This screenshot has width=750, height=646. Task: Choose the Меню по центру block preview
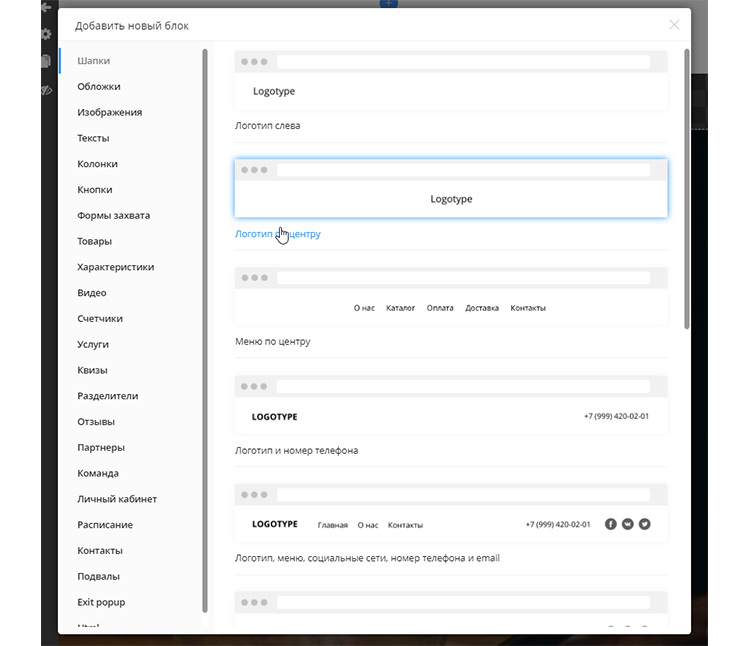click(x=451, y=297)
